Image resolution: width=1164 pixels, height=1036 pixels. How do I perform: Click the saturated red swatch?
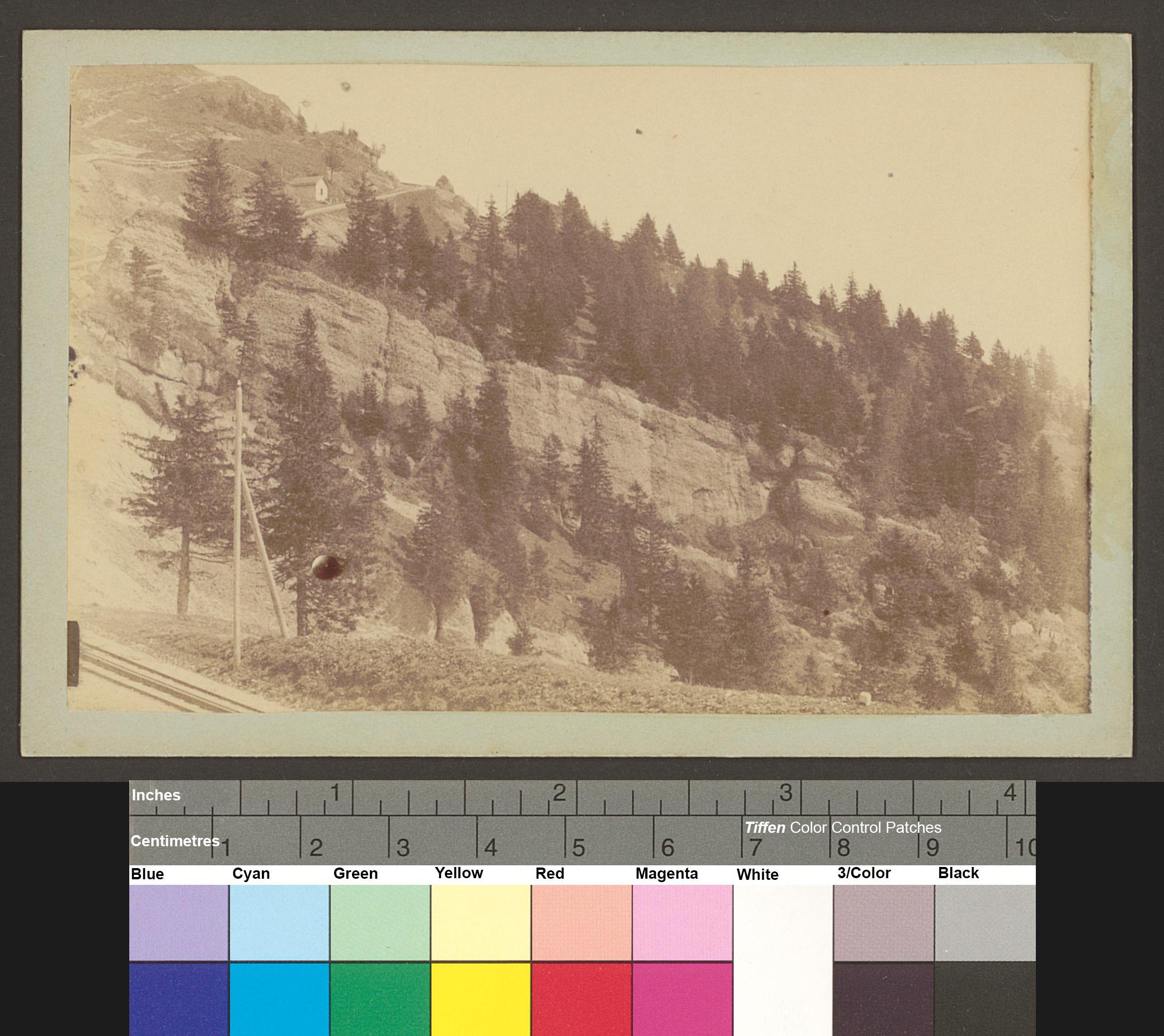[581, 999]
